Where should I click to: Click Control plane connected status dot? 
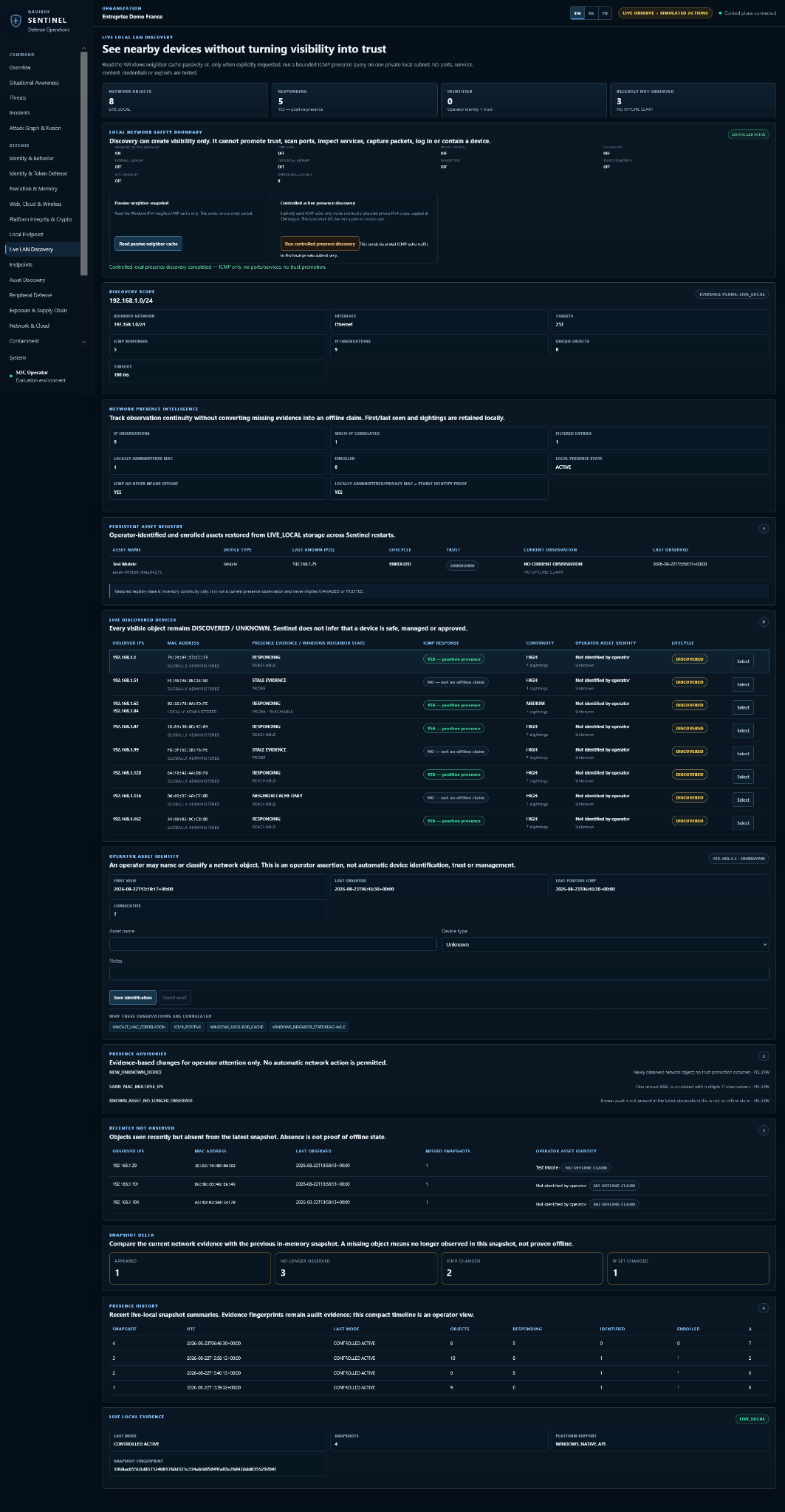tap(720, 13)
